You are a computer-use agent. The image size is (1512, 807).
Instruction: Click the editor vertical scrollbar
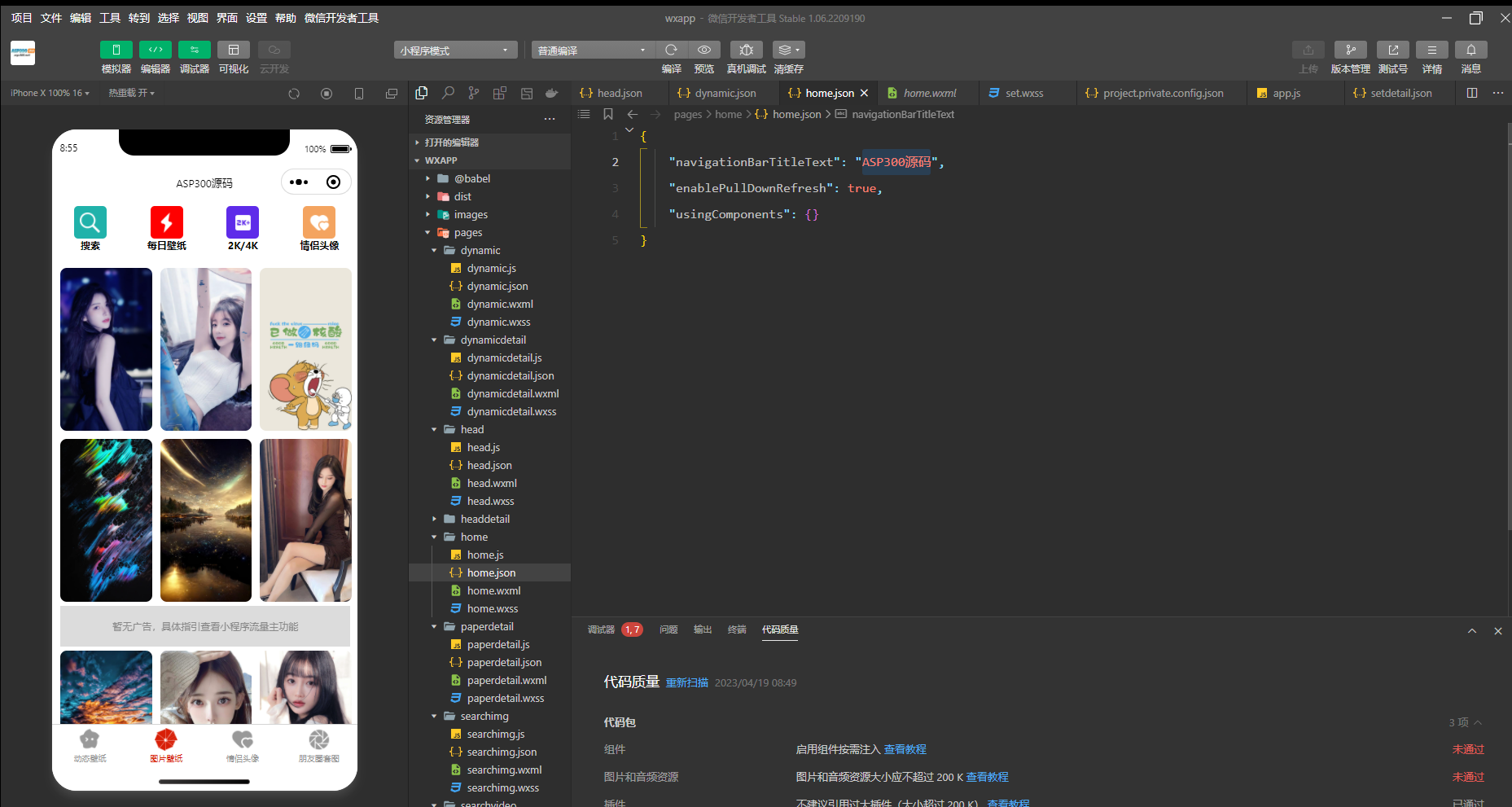(1509, 326)
